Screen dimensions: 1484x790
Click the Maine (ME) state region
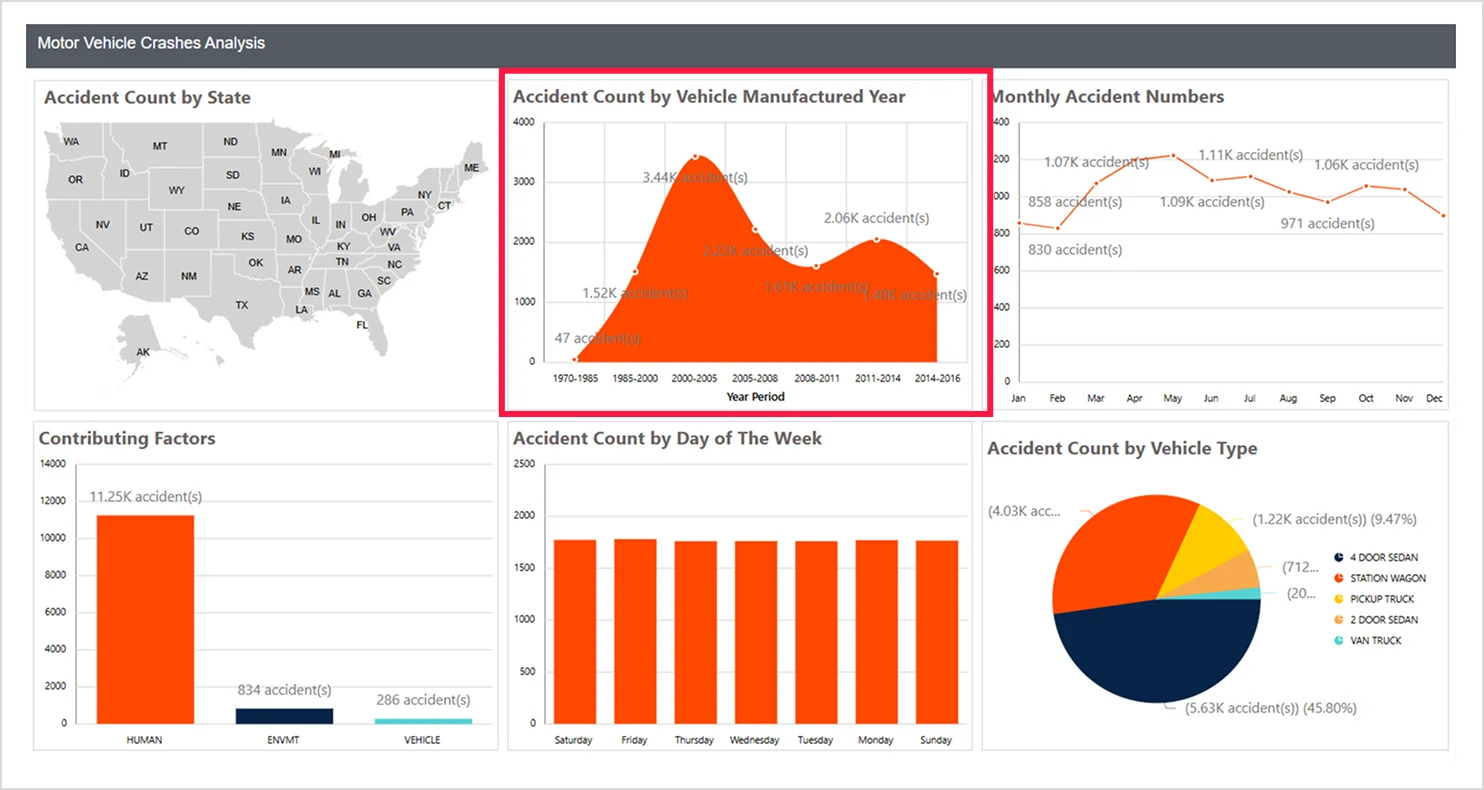pos(472,167)
